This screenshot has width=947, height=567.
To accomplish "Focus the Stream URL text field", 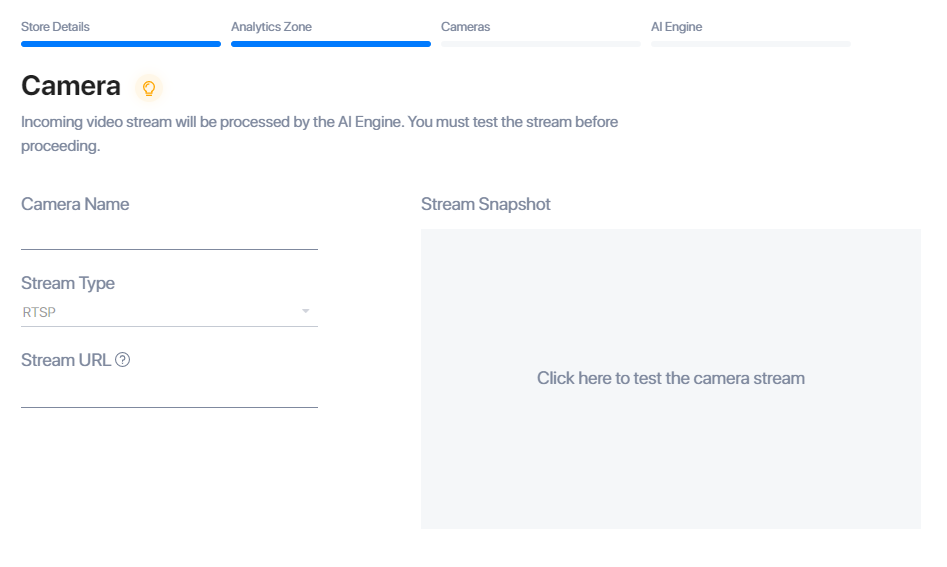I will tap(169, 394).
